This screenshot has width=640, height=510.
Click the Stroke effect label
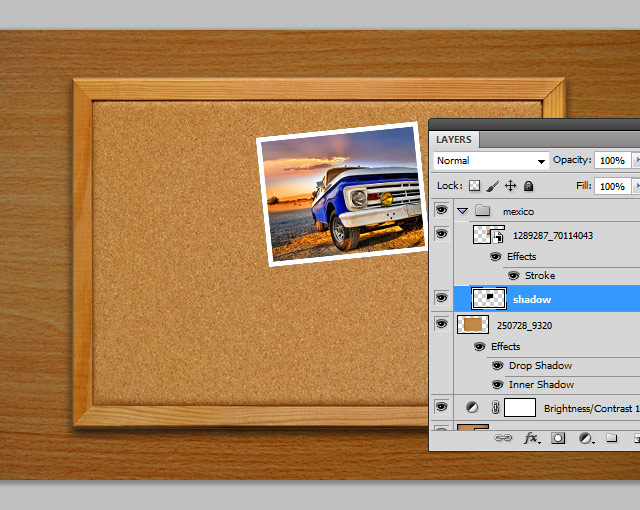pyautogui.click(x=540, y=275)
